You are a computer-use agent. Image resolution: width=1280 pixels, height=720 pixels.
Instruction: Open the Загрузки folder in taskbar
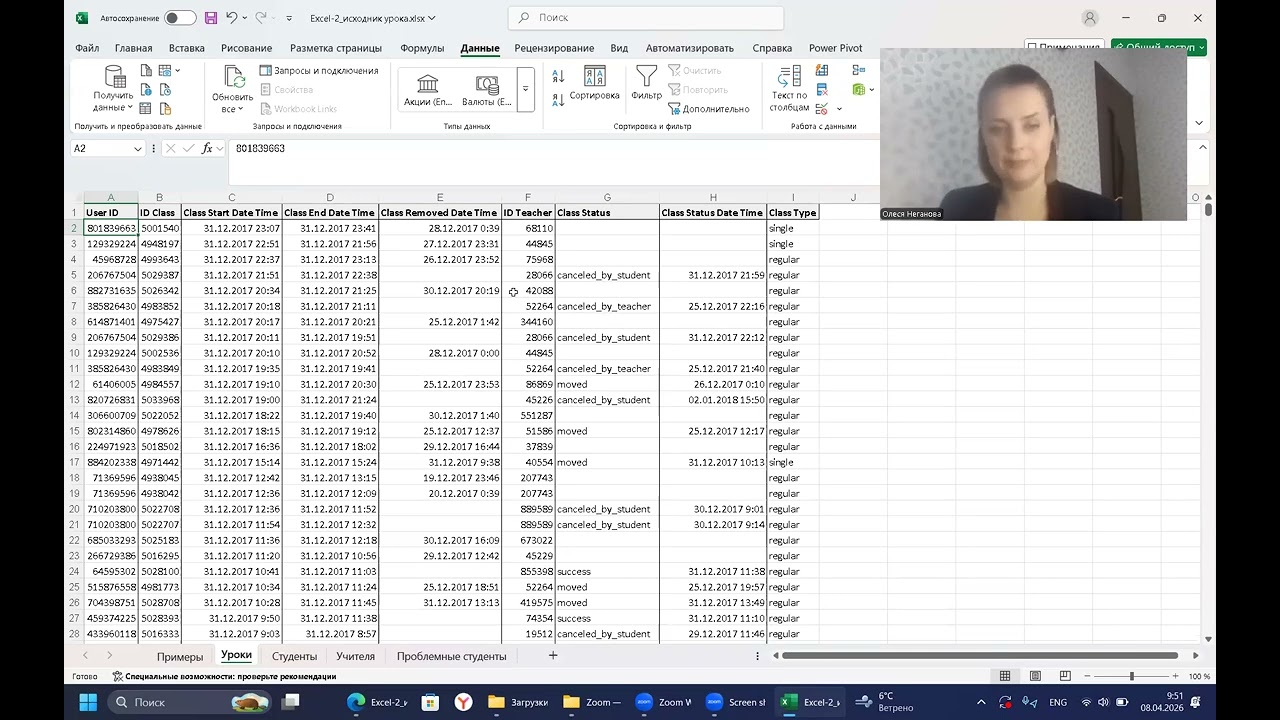(x=518, y=702)
